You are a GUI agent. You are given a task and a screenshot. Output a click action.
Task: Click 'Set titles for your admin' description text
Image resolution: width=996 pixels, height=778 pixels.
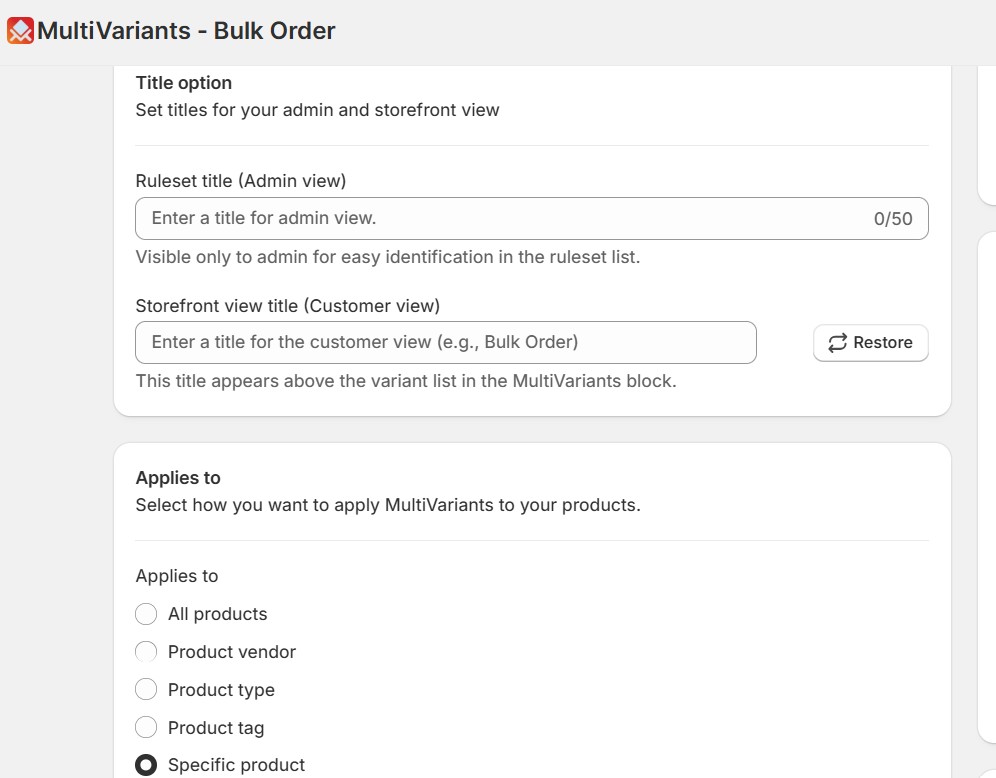tap(317, 110)
